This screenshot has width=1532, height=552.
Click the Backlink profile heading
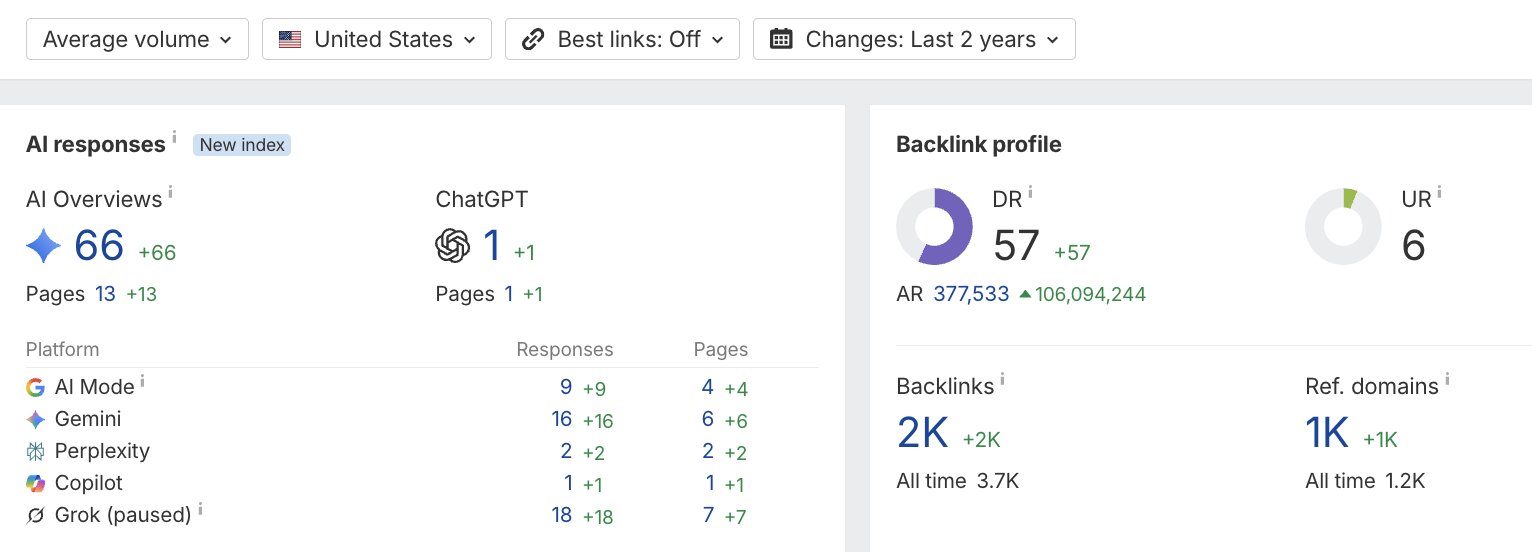[978, 144]
